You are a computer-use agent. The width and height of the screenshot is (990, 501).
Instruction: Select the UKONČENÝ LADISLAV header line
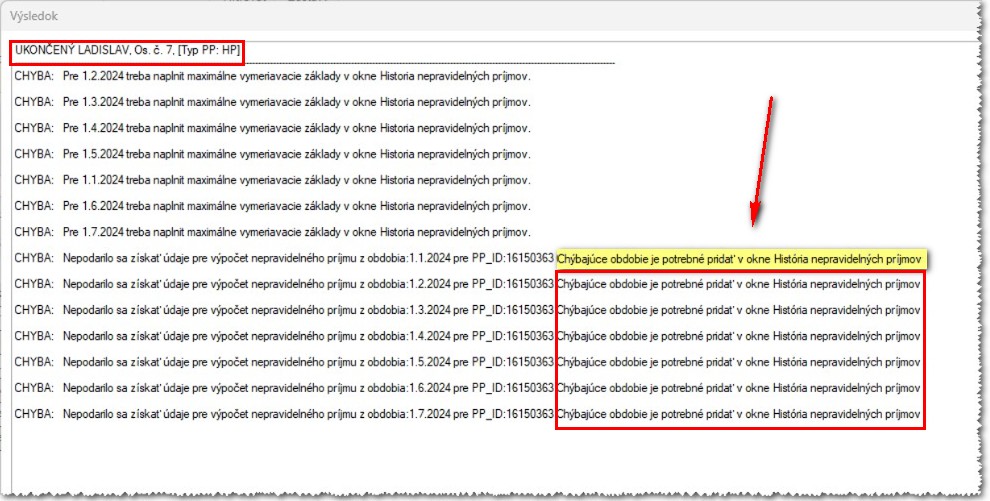click(127, 50)
